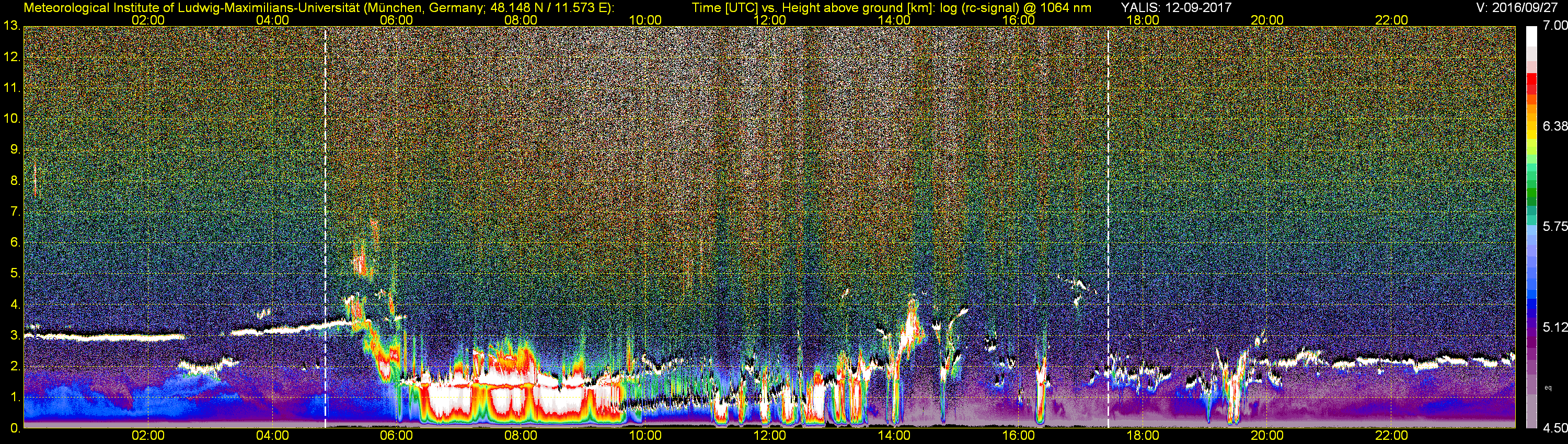Click the 20:00 label on the bottom time axis
This screenshot has width=1568, height=444.
(1267, 436)
